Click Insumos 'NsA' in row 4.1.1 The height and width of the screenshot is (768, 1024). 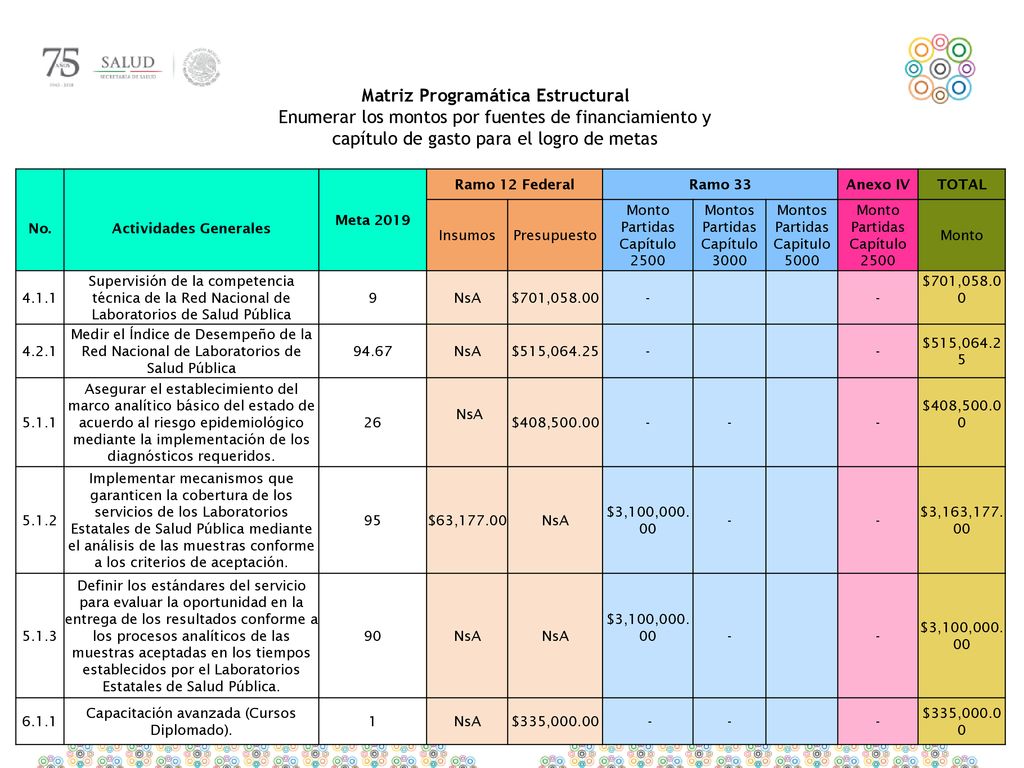pos(467,298)
